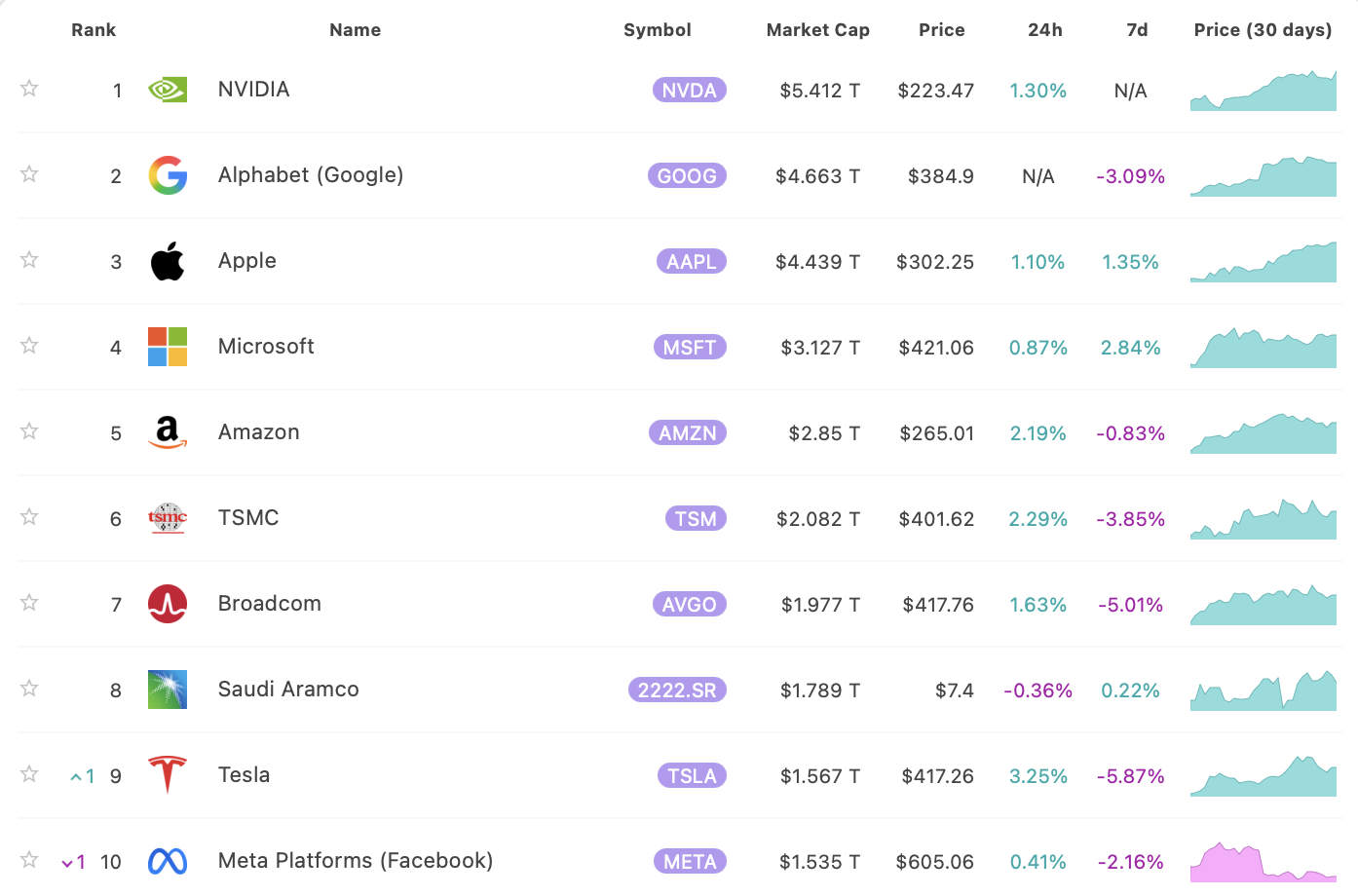Click the AMZN ticker badge
The width and height of the screenshot is (1358, 896).
coord(688,433)
